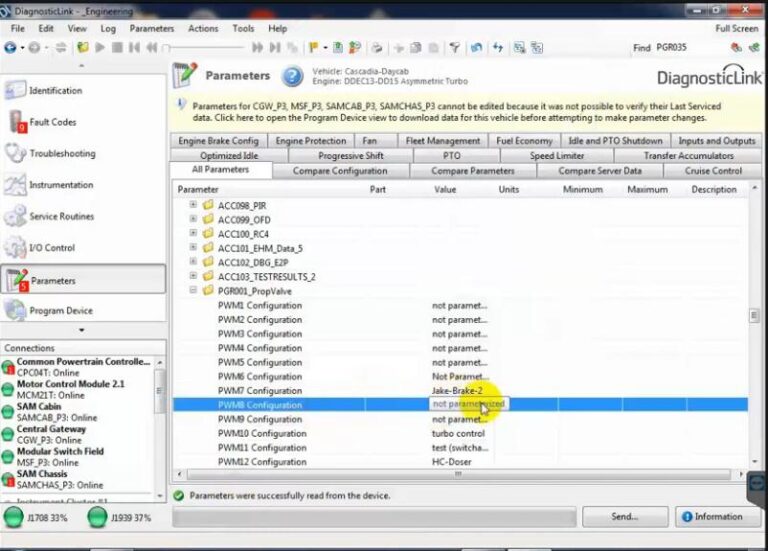Image resolution: width=768 pixels, height=551 pixels.
Task: Collapse the PGR001_PropValve folder
Action: click(x=193, y=290)
